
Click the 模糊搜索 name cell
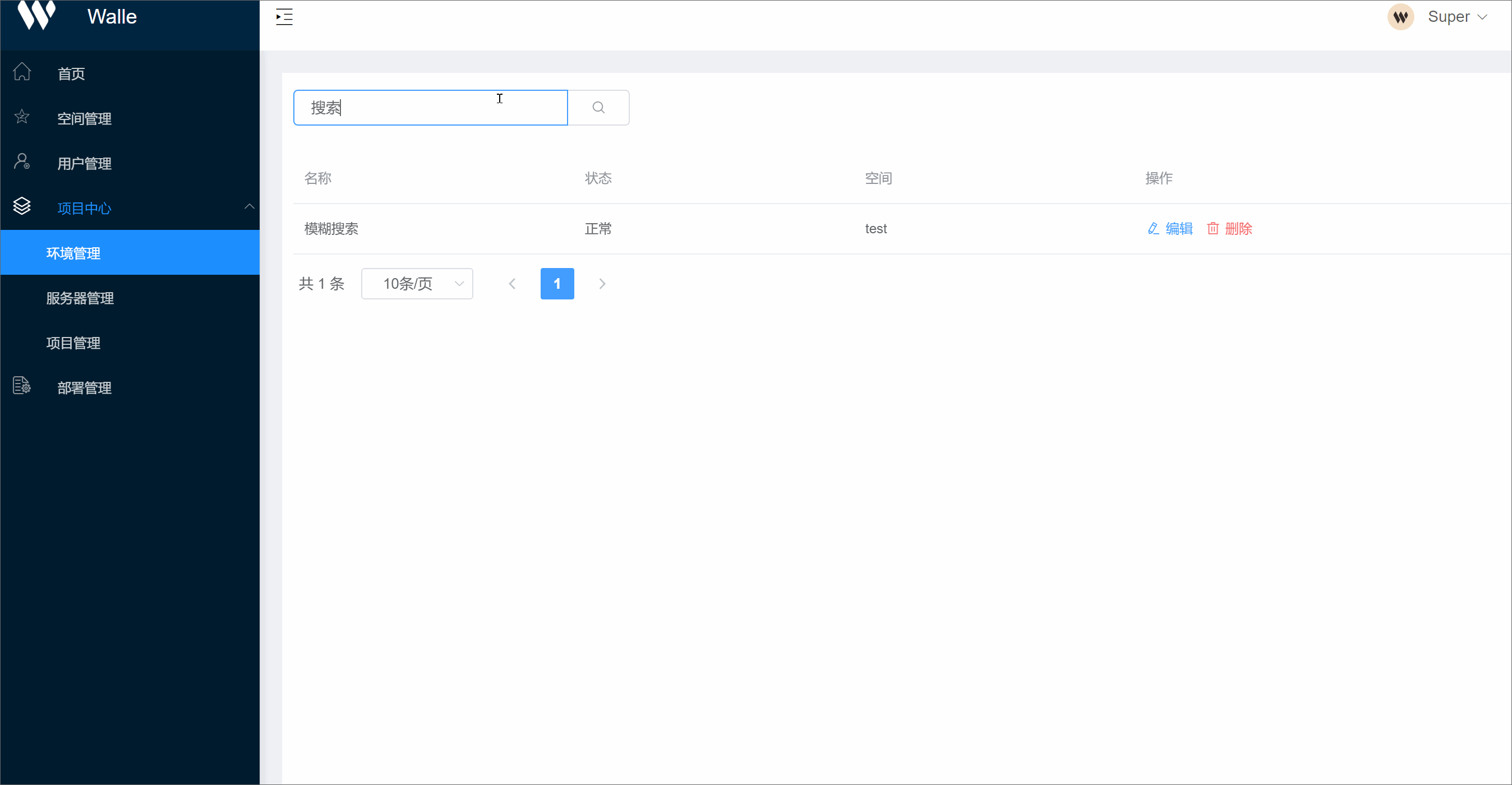click(x=331, y=229)
